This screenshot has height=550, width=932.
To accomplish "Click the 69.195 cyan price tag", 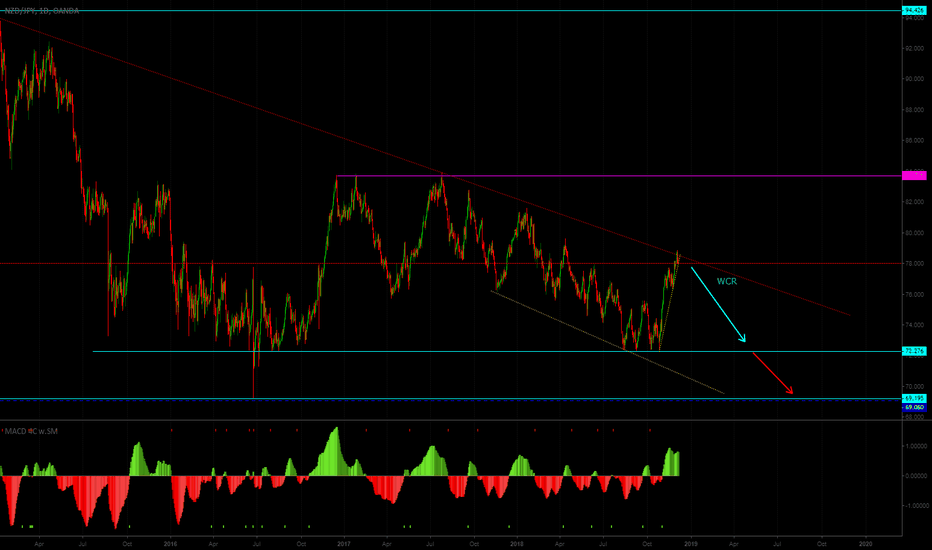I will tap(914, 398).
